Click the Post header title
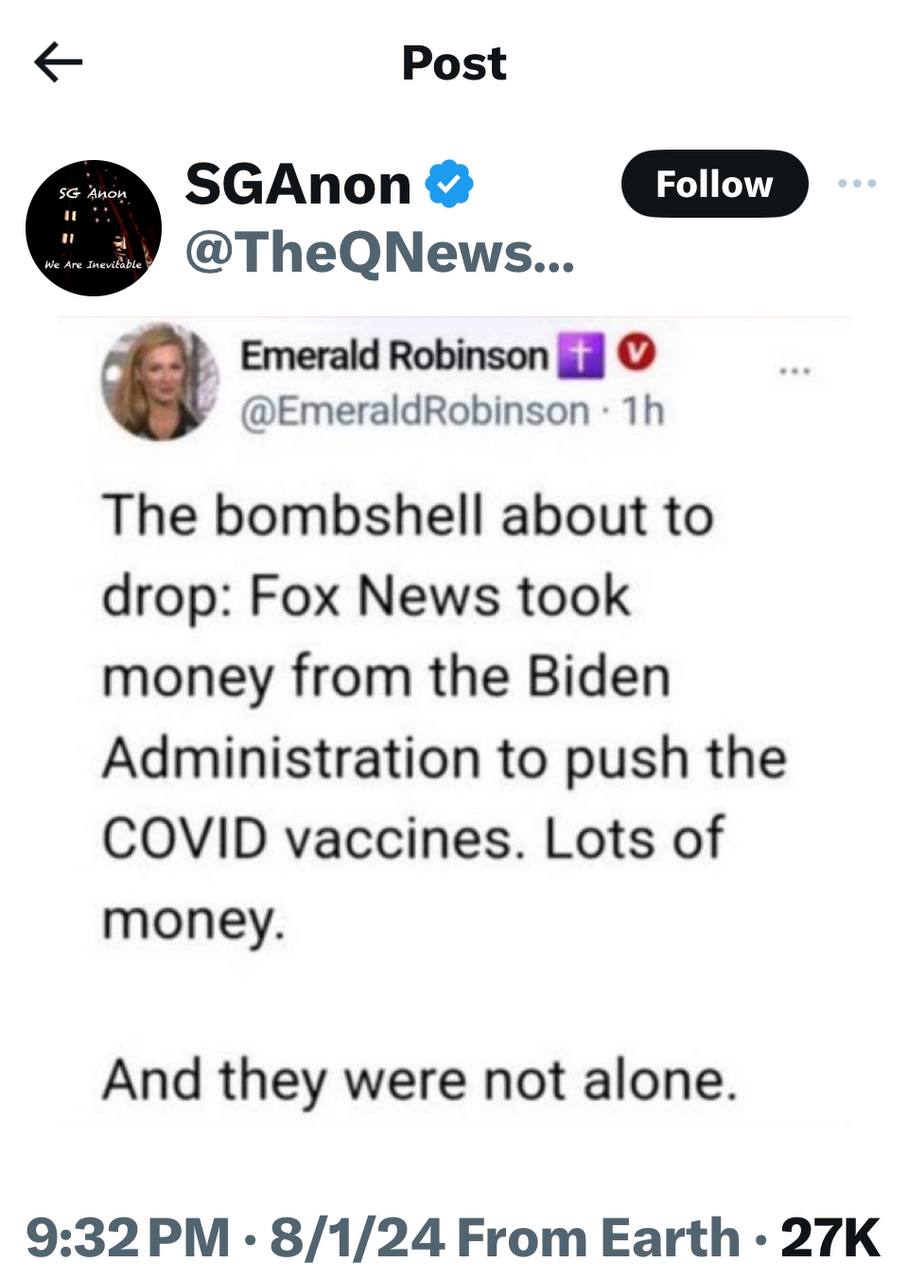 (x=454, y=64)
